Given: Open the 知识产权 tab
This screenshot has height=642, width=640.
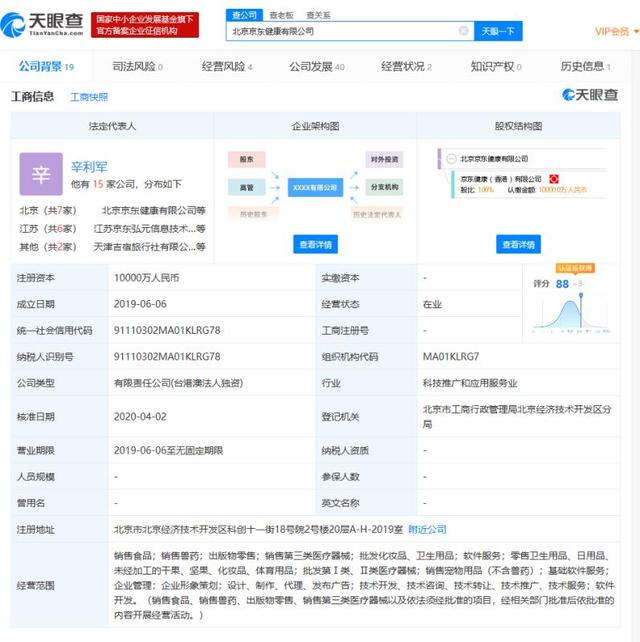Looking at the screenshot, I should coord(495,66).
